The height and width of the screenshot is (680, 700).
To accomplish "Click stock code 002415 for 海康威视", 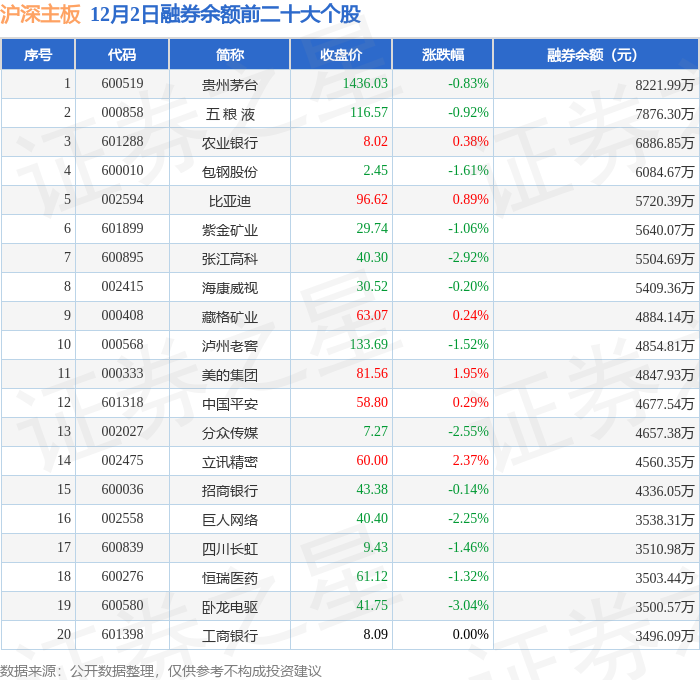I will click(x=122, y=286).
